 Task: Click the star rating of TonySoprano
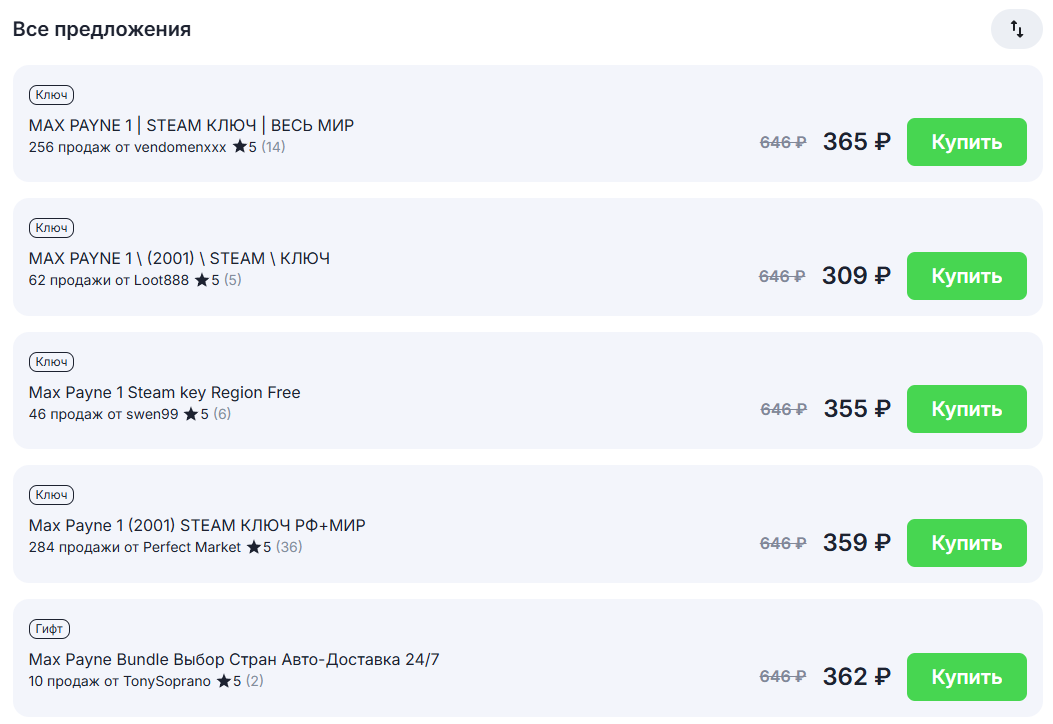229,681
